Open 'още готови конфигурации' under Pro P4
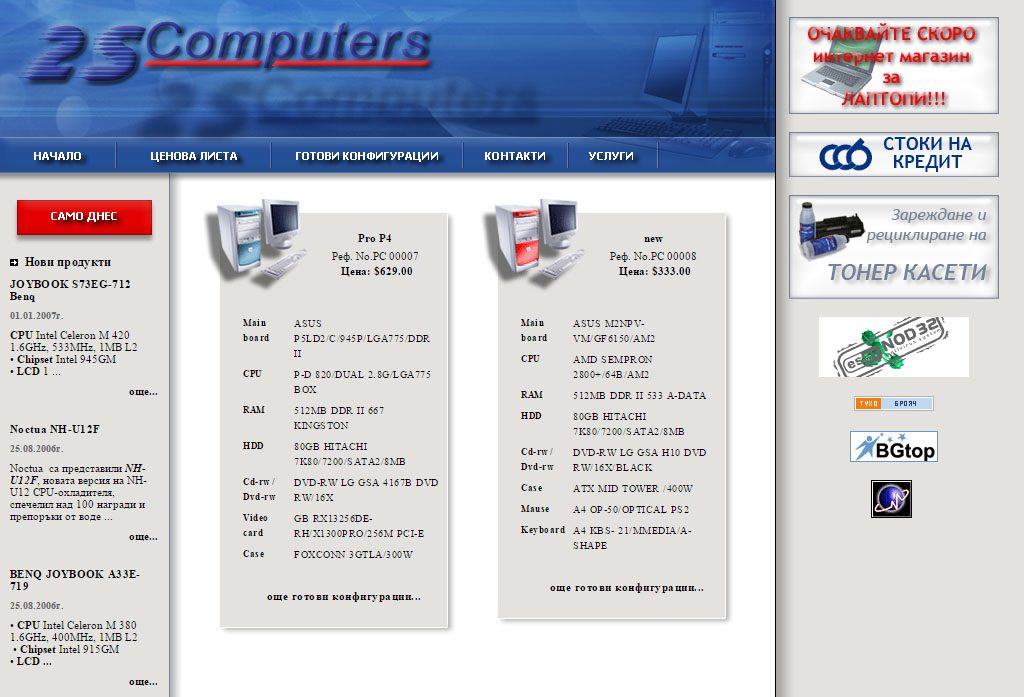This screenshot has height=697, width=1024. 344,597
